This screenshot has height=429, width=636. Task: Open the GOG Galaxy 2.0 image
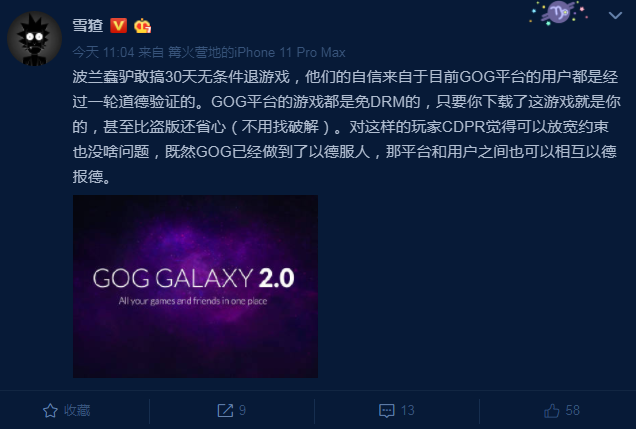pyautogui.click(x=196, y=286)
